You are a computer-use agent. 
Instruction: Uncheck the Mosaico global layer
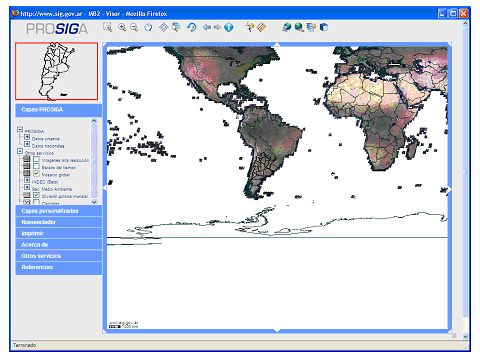[x=36, y=174]
